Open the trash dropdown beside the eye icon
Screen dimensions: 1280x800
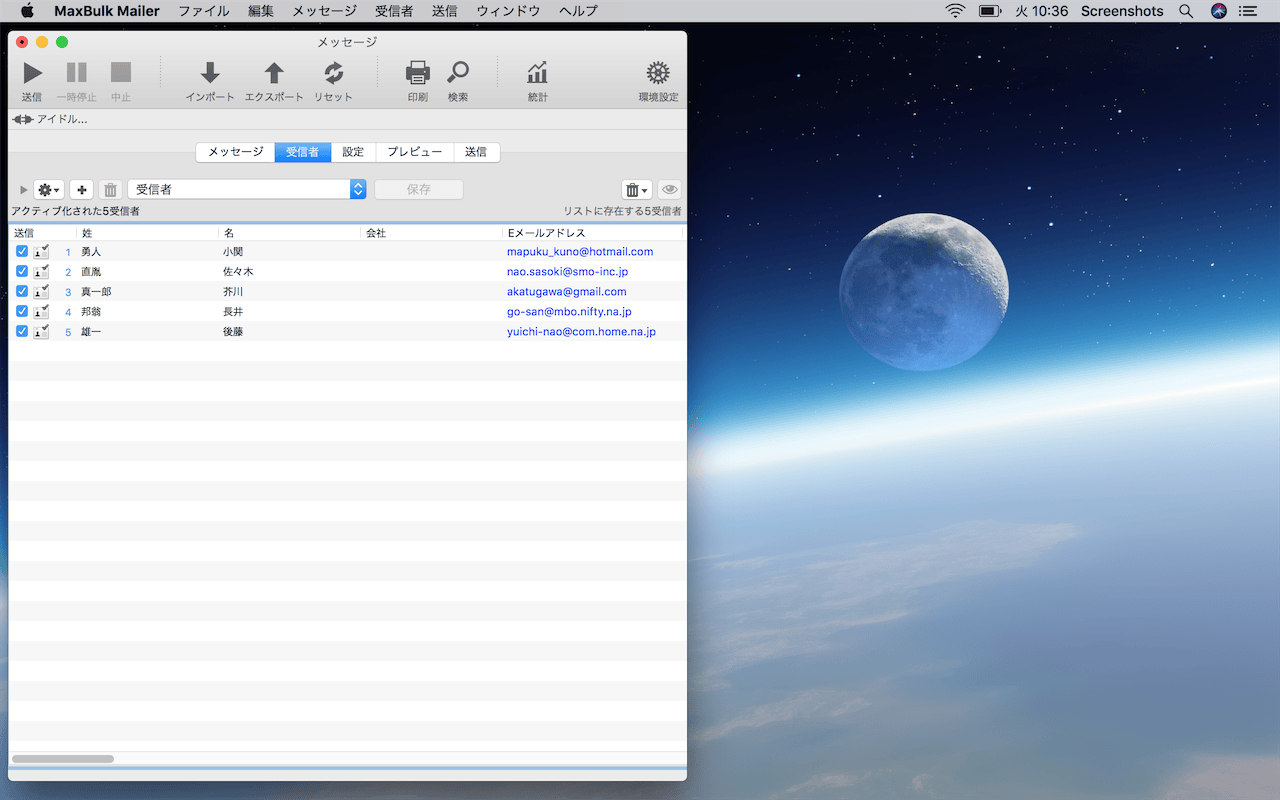coord(636,190)
